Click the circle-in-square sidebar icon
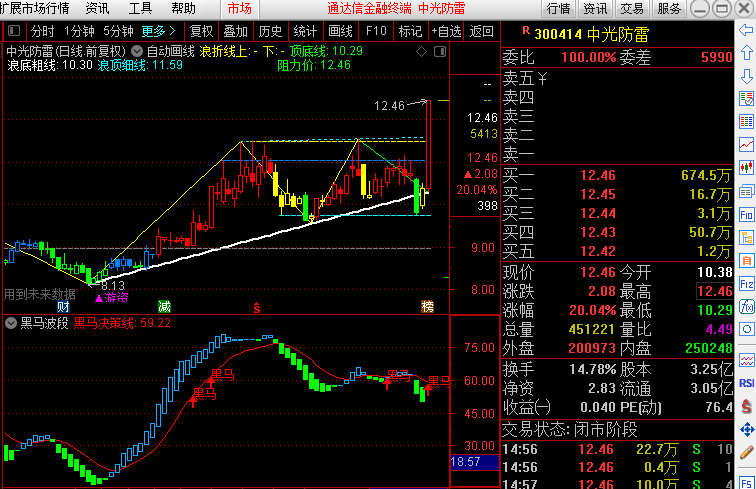The height and width of the screenshot is (489, 756). pyautogui.click(x=746, y=330)
